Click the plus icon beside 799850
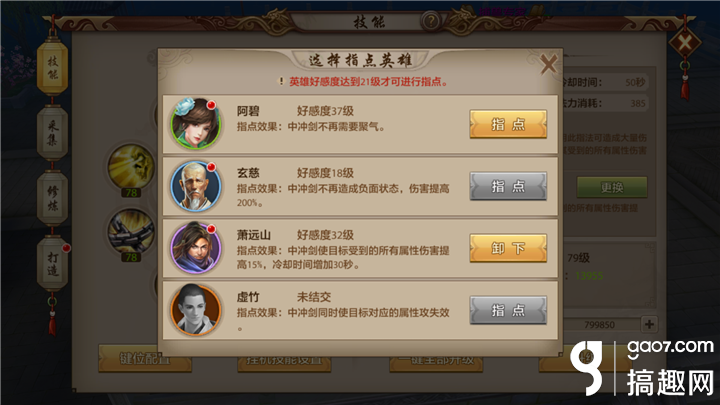720x405 pixels. [x=649, y=324]
